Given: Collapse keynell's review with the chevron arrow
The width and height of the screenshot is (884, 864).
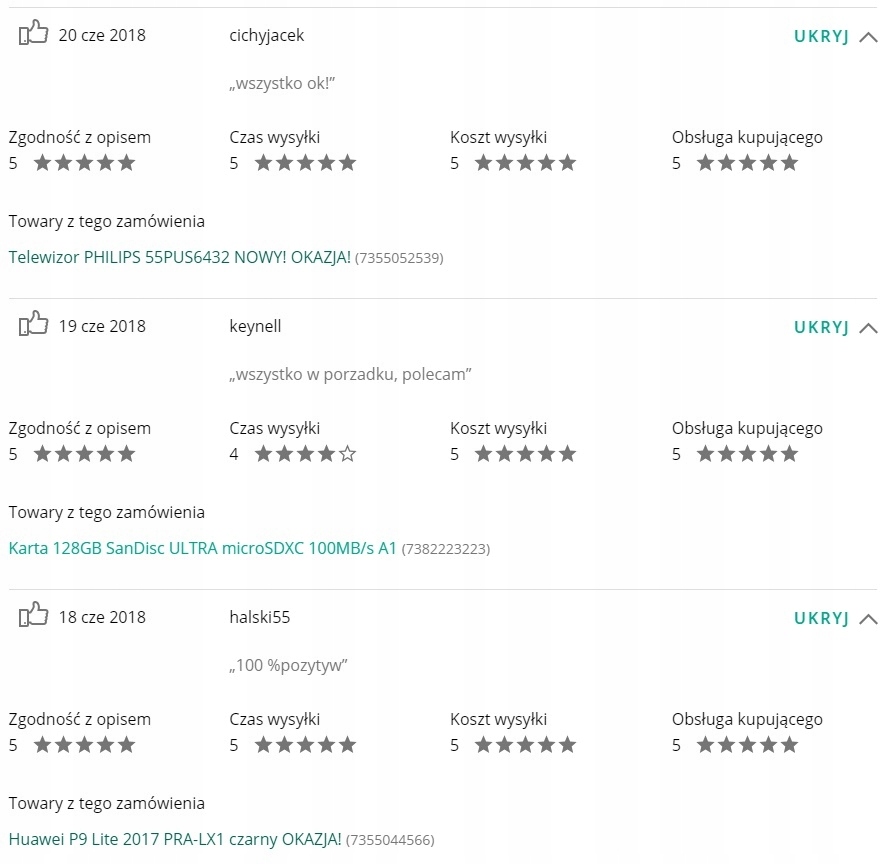Looking at the screenshot, I should pos(868,328).
